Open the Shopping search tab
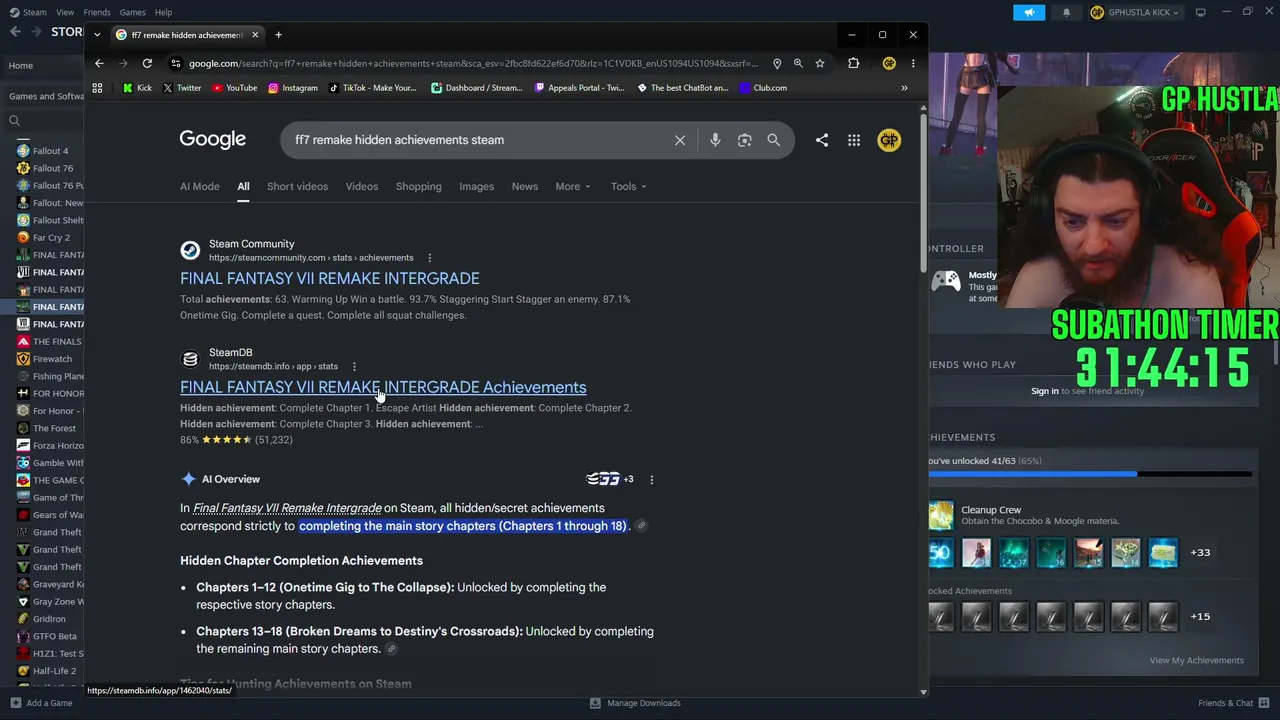1280x720 pixels. (x=418, y=186)
